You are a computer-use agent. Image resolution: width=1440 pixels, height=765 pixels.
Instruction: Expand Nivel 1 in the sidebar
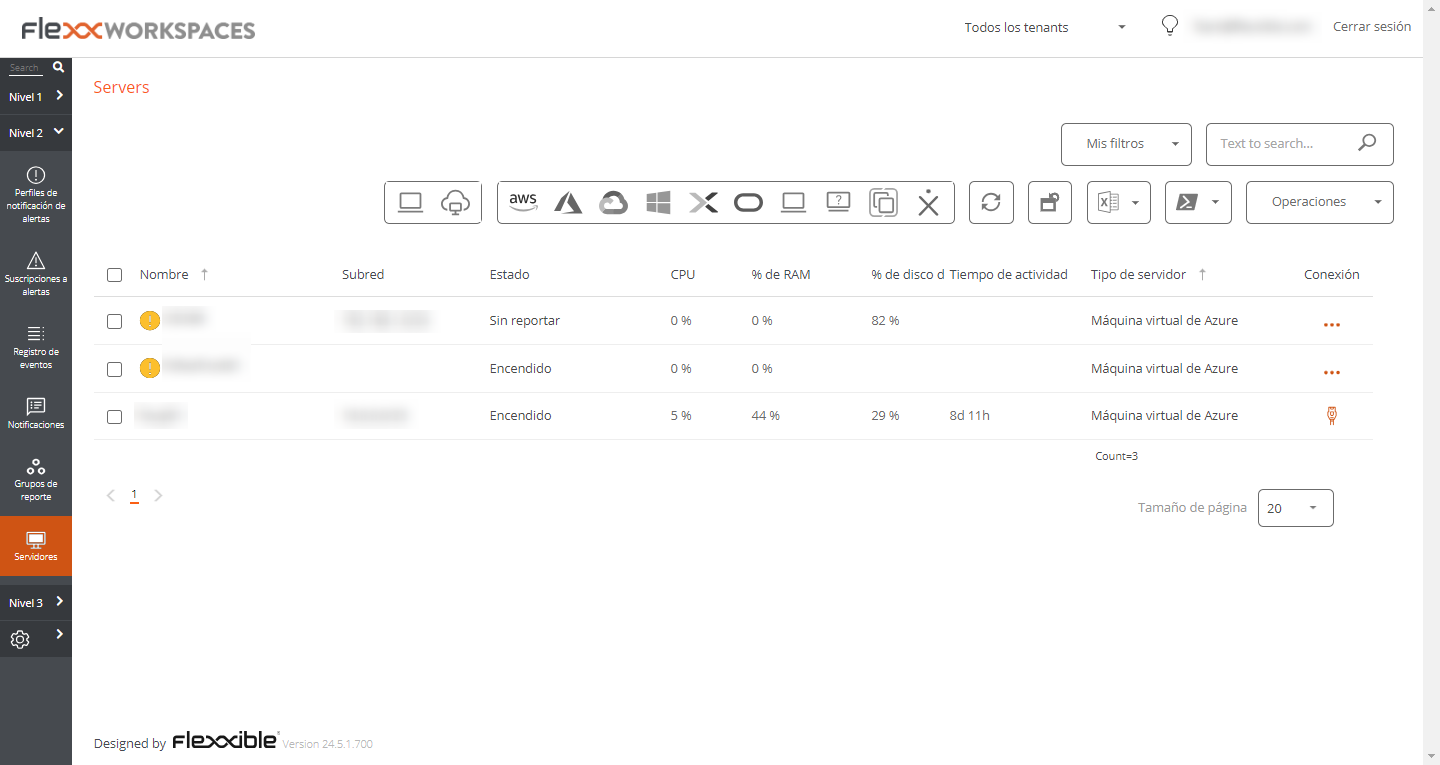tap(36, 96)
